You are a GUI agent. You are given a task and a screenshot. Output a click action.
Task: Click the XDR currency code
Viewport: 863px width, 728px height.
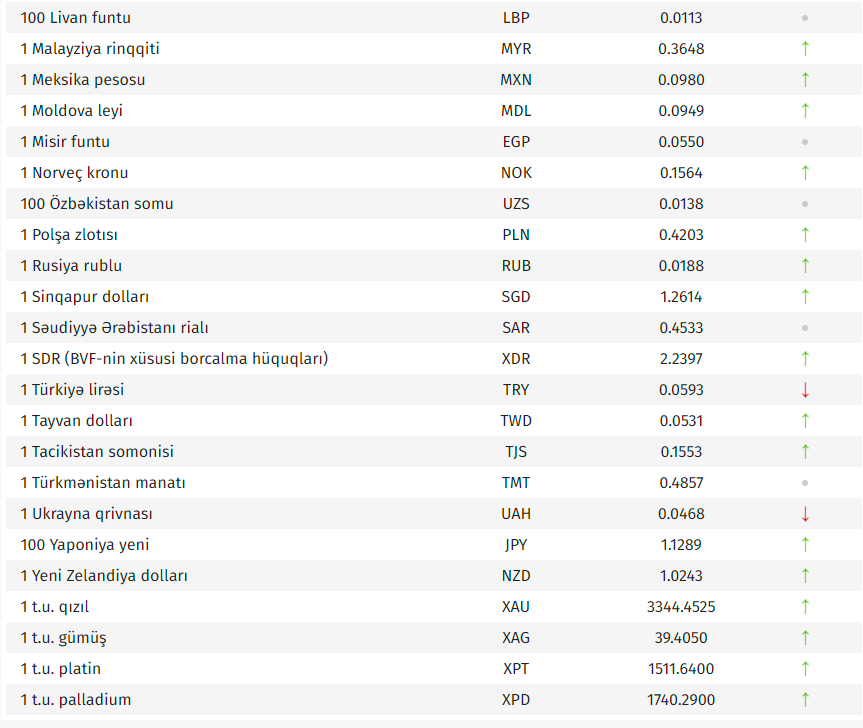coord(516,359)
